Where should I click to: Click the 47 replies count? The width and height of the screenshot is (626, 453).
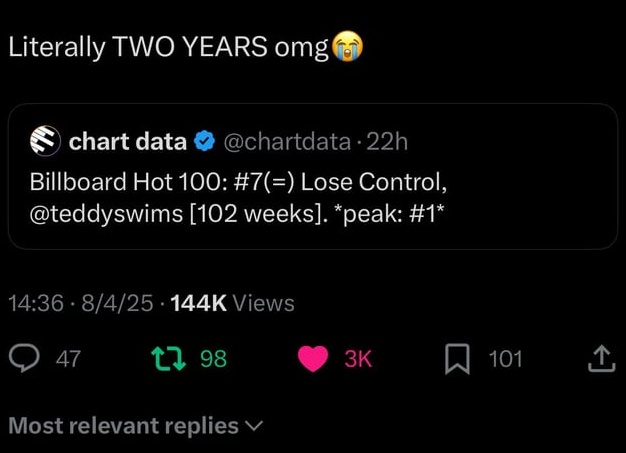click(68, 358)
